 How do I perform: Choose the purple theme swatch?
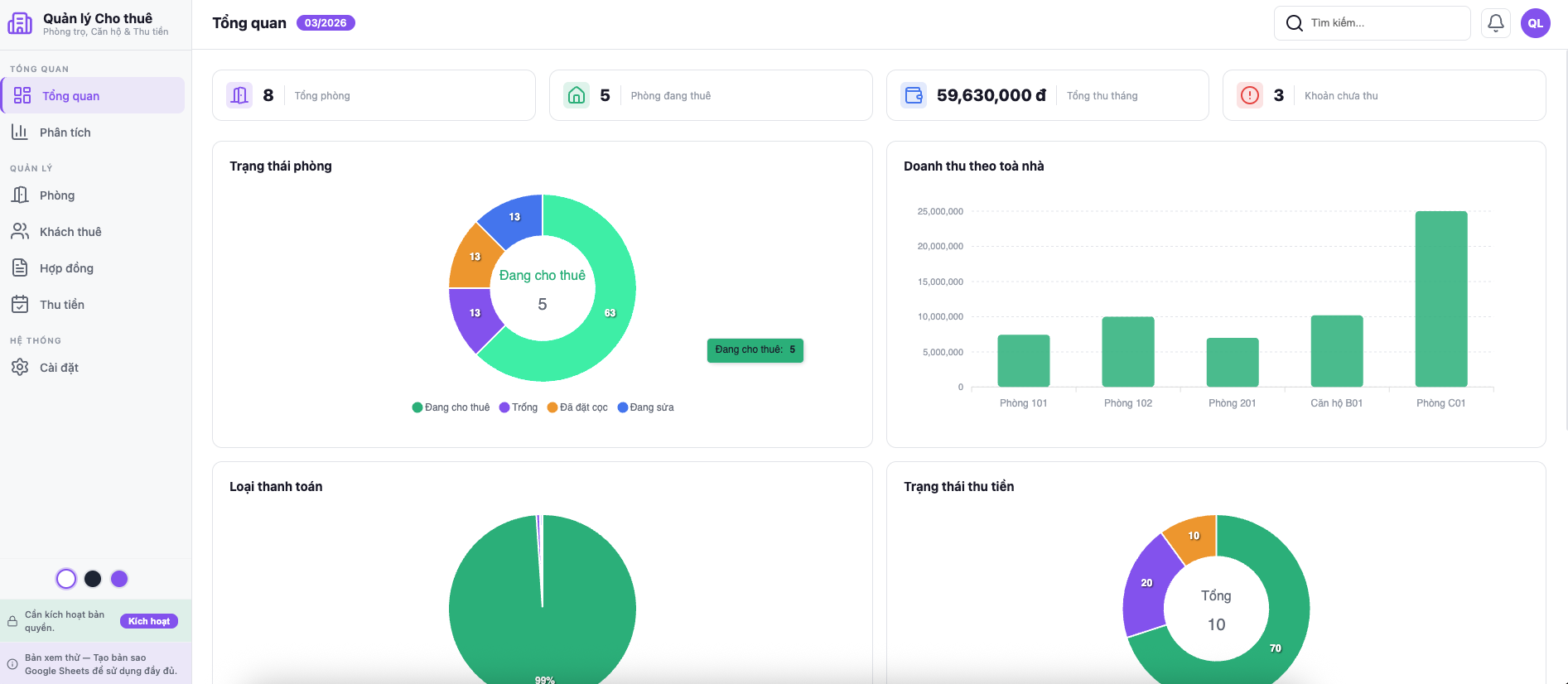pos(119,579)
